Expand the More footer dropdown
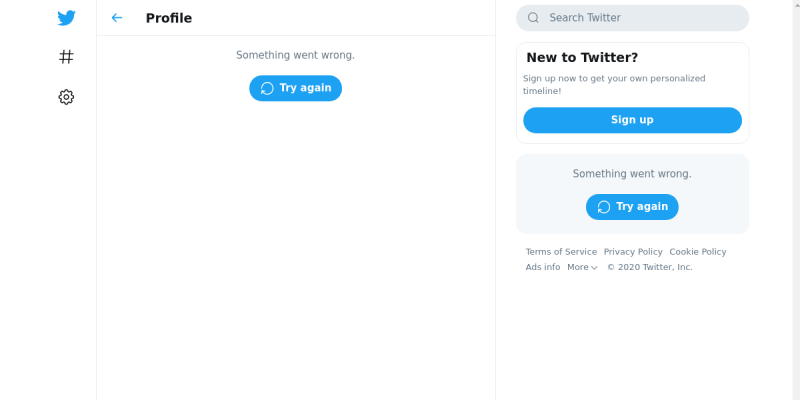Viewport: 800px width, 400px height. pos(582,267)
